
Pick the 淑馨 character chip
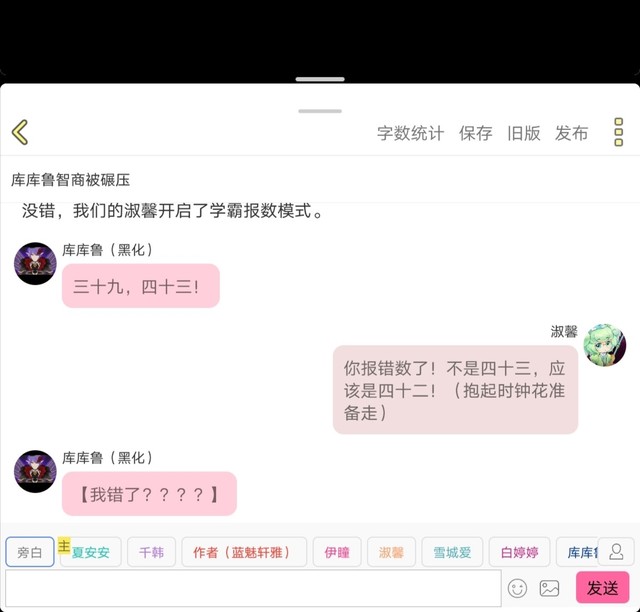tap(391, 552)
